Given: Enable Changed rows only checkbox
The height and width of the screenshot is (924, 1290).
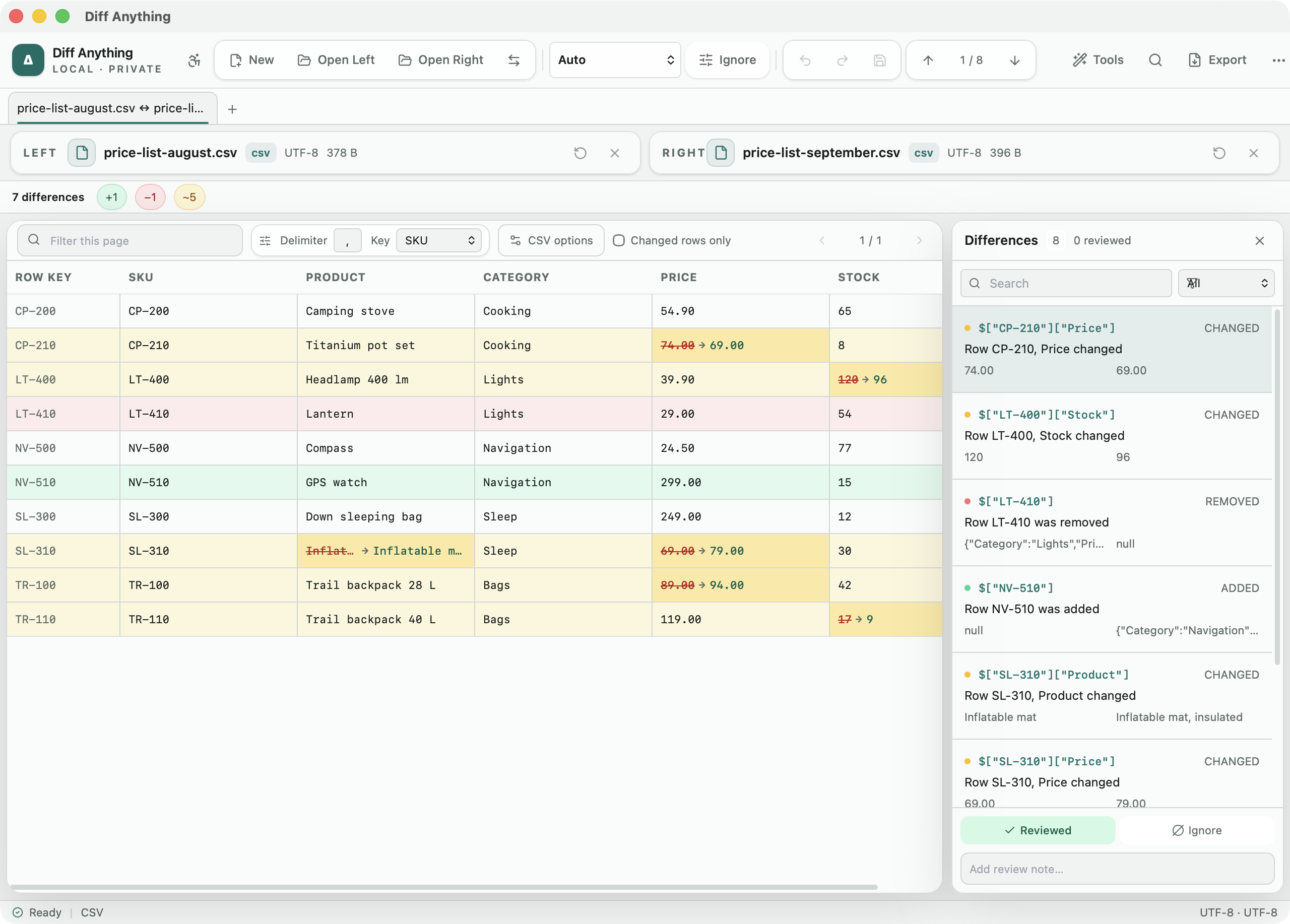Looking at the screenshot, I should 619,240.
